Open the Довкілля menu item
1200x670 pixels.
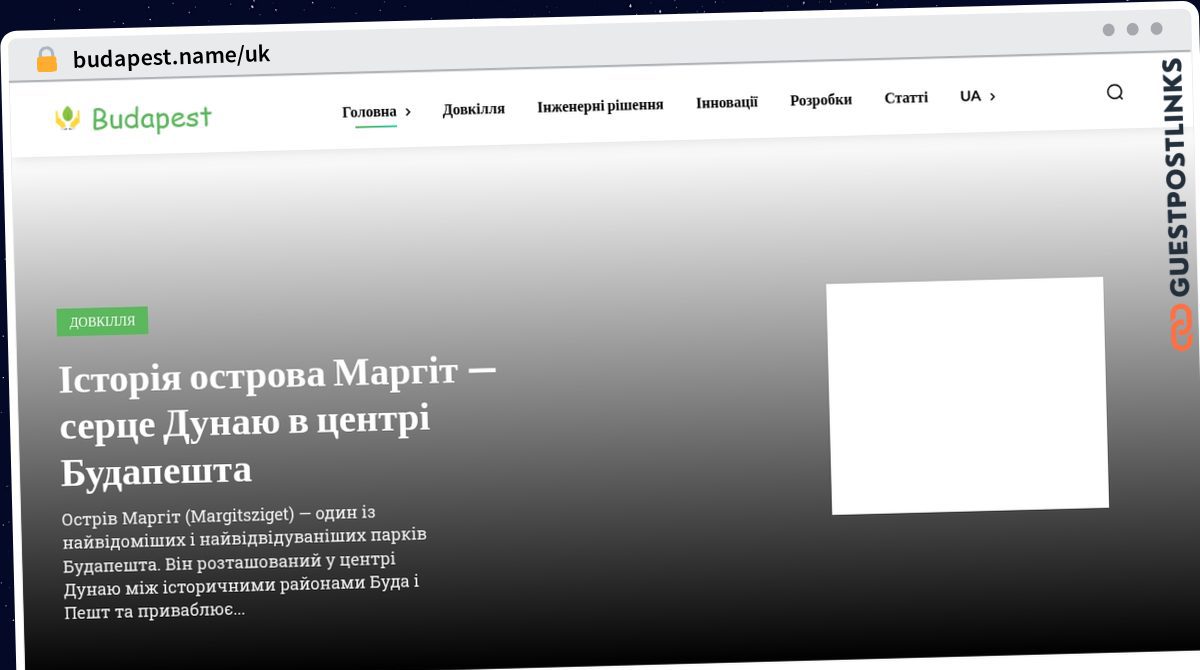(x=473, y=109)
